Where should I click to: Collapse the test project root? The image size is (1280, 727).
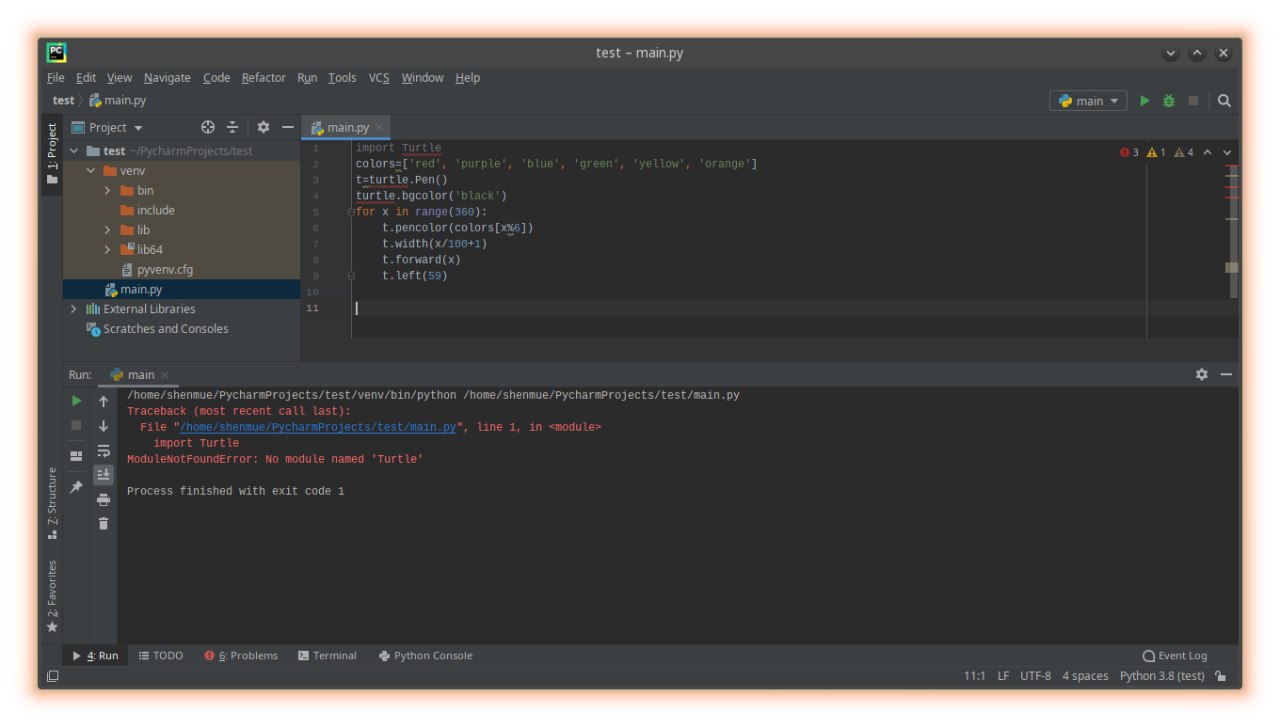pos(73,151)
